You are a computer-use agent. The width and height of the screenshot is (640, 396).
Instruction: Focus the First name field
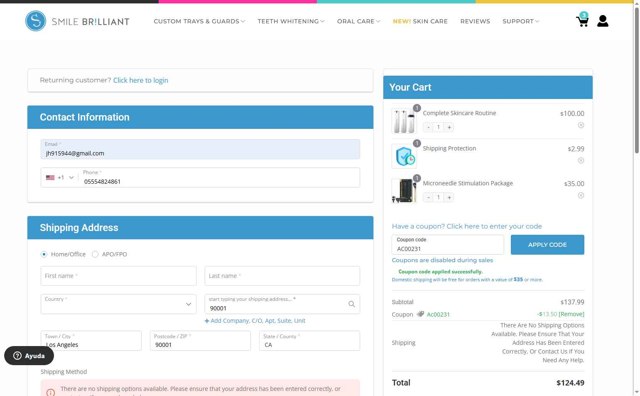[x=118, y=276]
